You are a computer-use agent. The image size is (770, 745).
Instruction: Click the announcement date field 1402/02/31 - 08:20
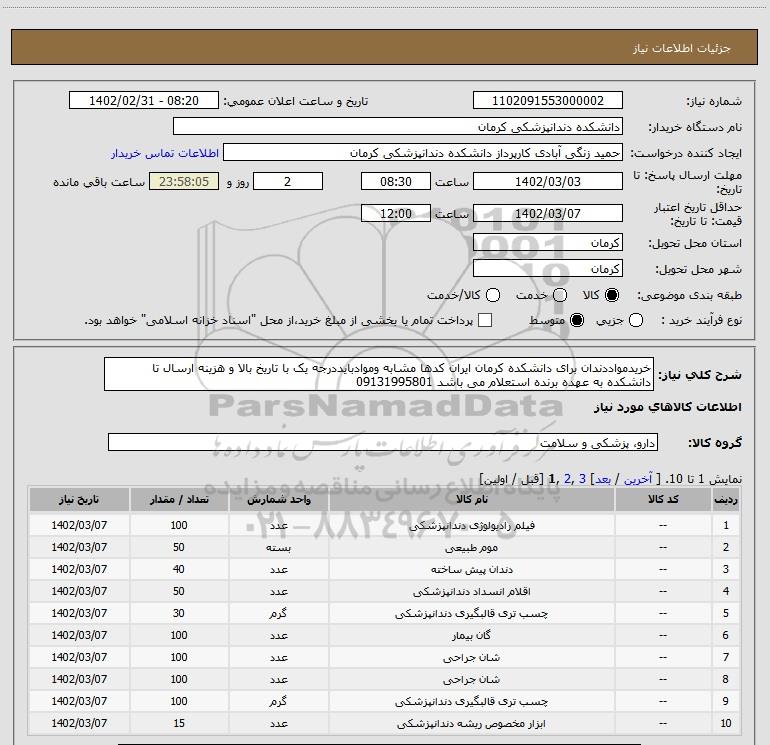click(144, 101)
